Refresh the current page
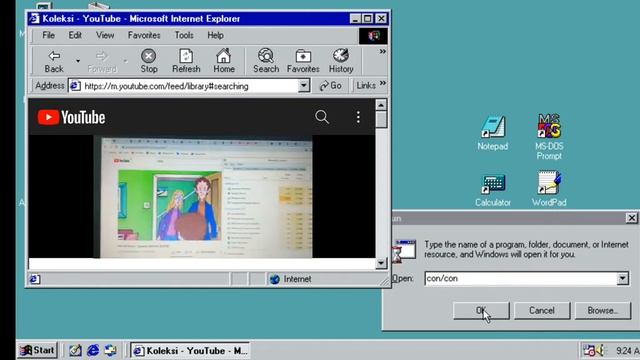The height and width of the screenshot is (360, 640). (186, 61)
